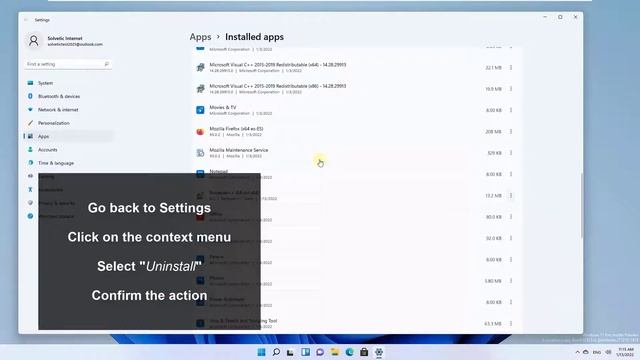The height and width of the screenshot is (360, 640).
Task: Click the 208 MB size value
Action: tap(493, 131)
